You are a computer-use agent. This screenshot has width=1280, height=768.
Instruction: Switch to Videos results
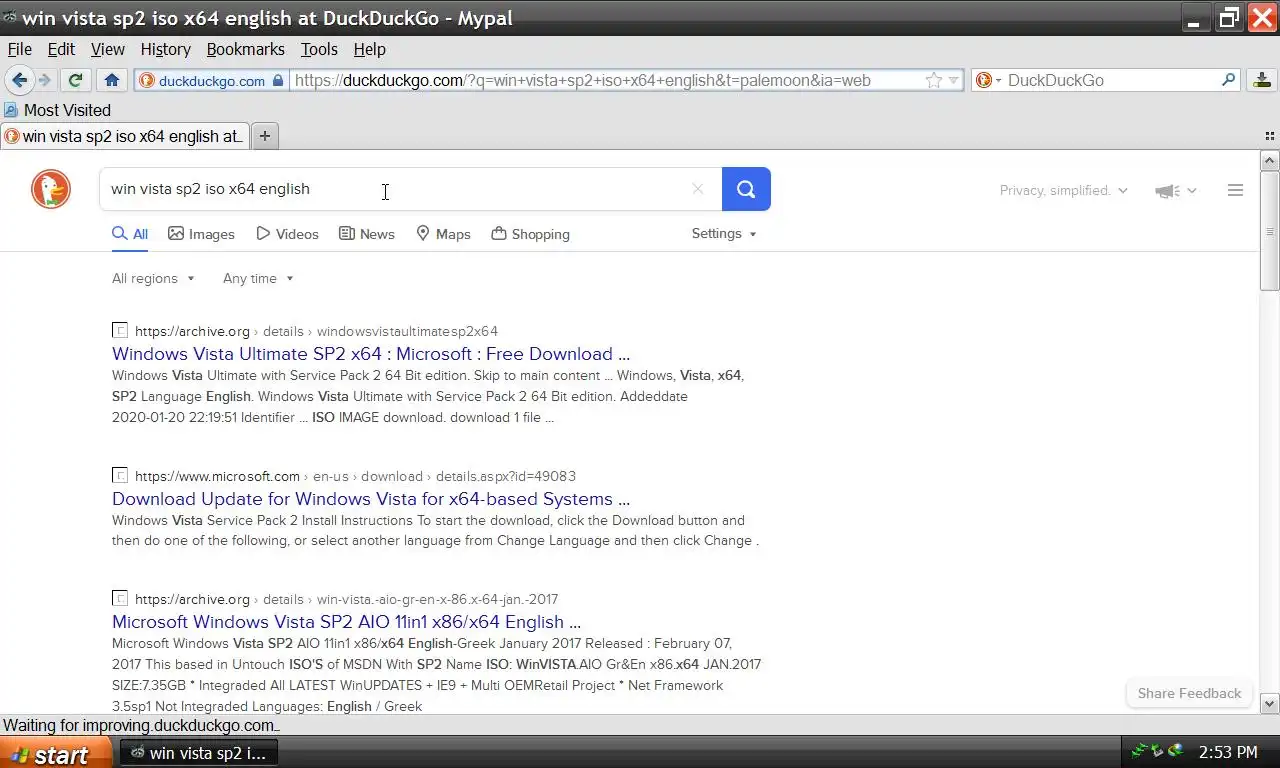(288, 234)
